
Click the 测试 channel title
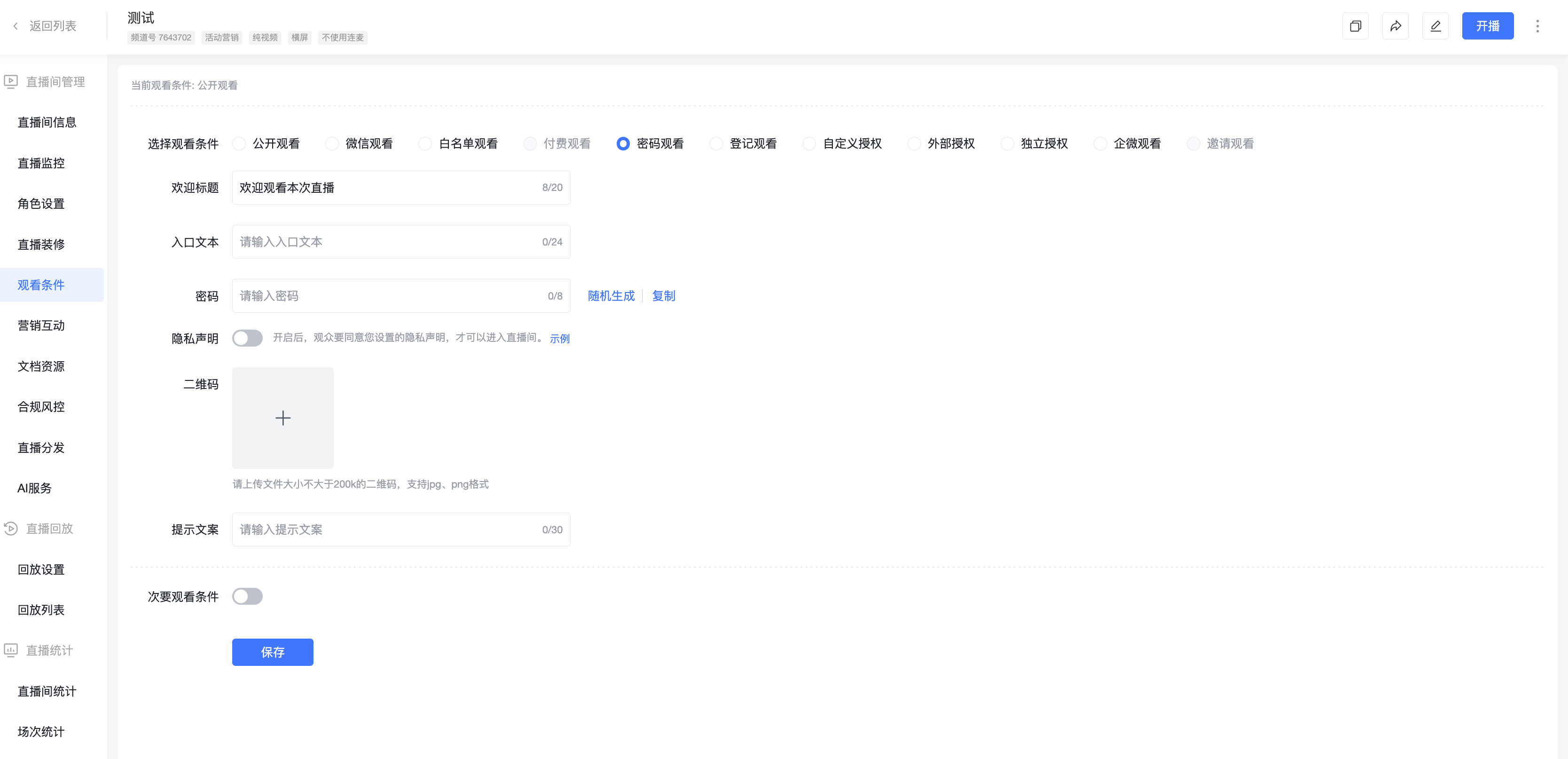tap(141, 18)
